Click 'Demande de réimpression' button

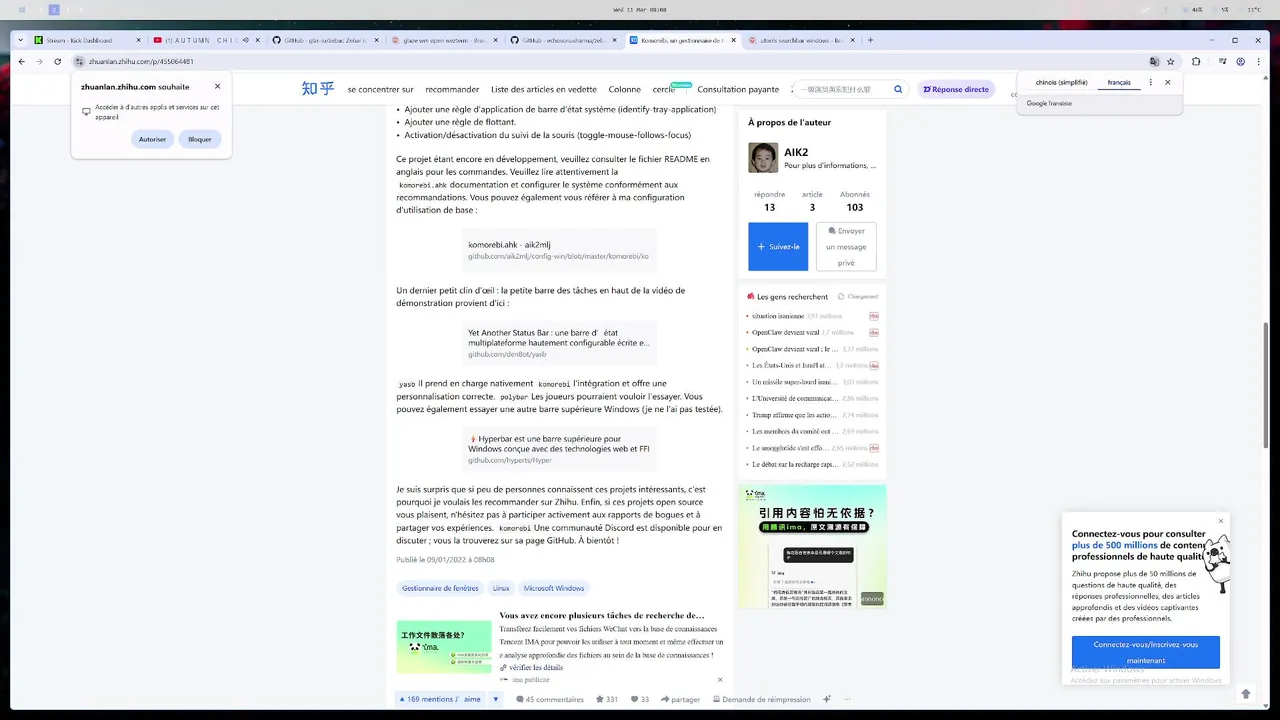tap(761, 699)
